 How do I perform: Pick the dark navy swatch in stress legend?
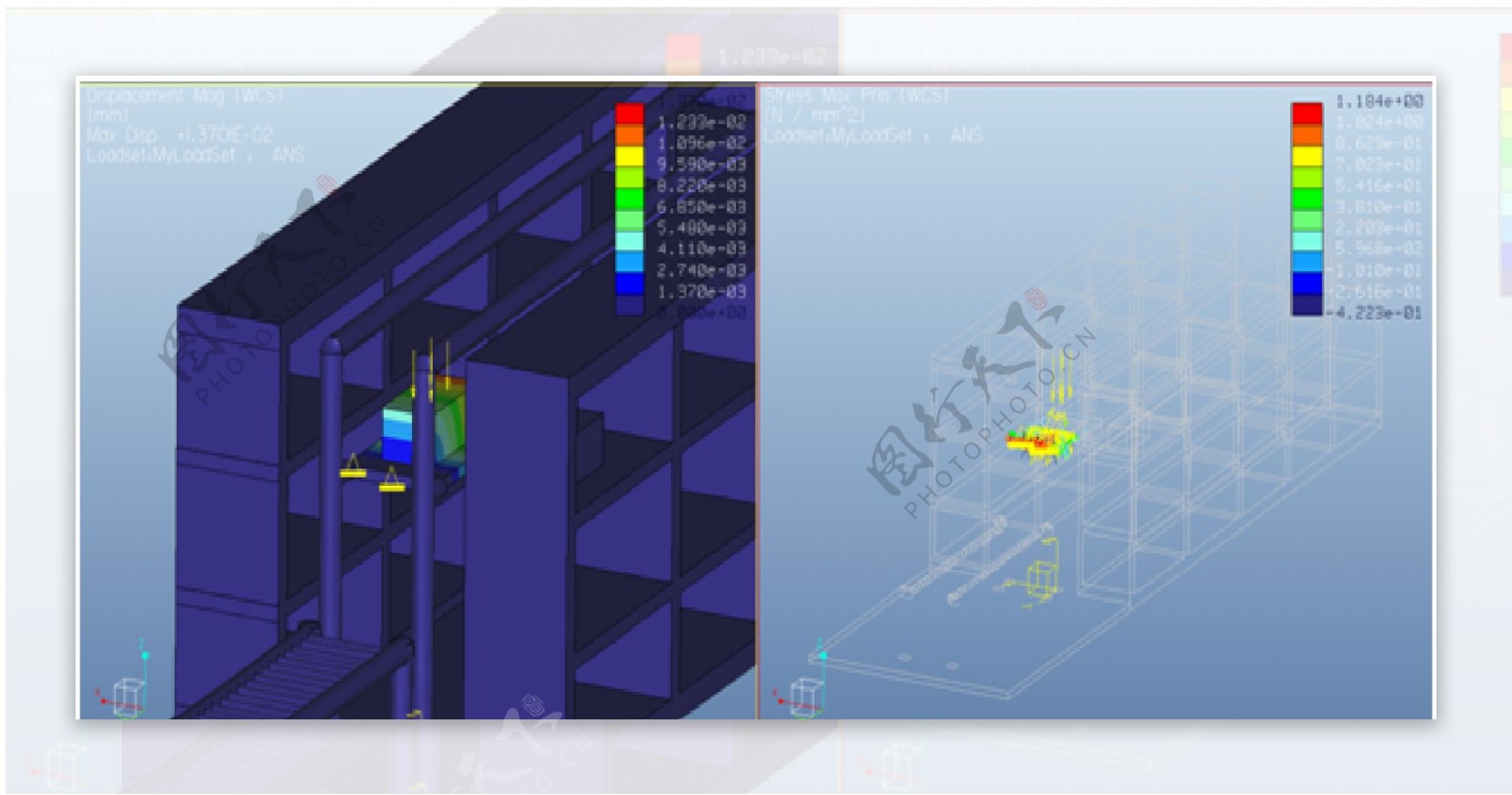coord(1307,305)
